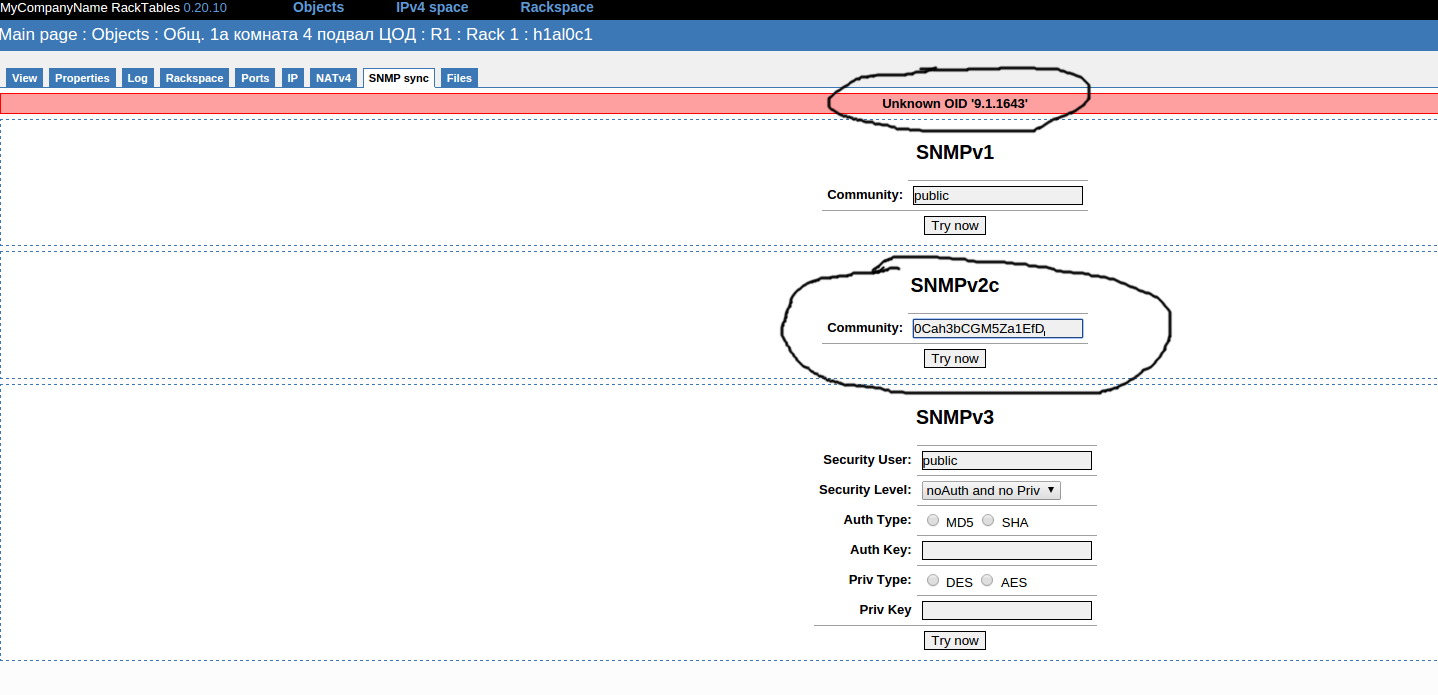The height and width of the screenshot is (695, 1438).
Task: Select the MD5 auth type radio button
Action: (x=933, y=520)
